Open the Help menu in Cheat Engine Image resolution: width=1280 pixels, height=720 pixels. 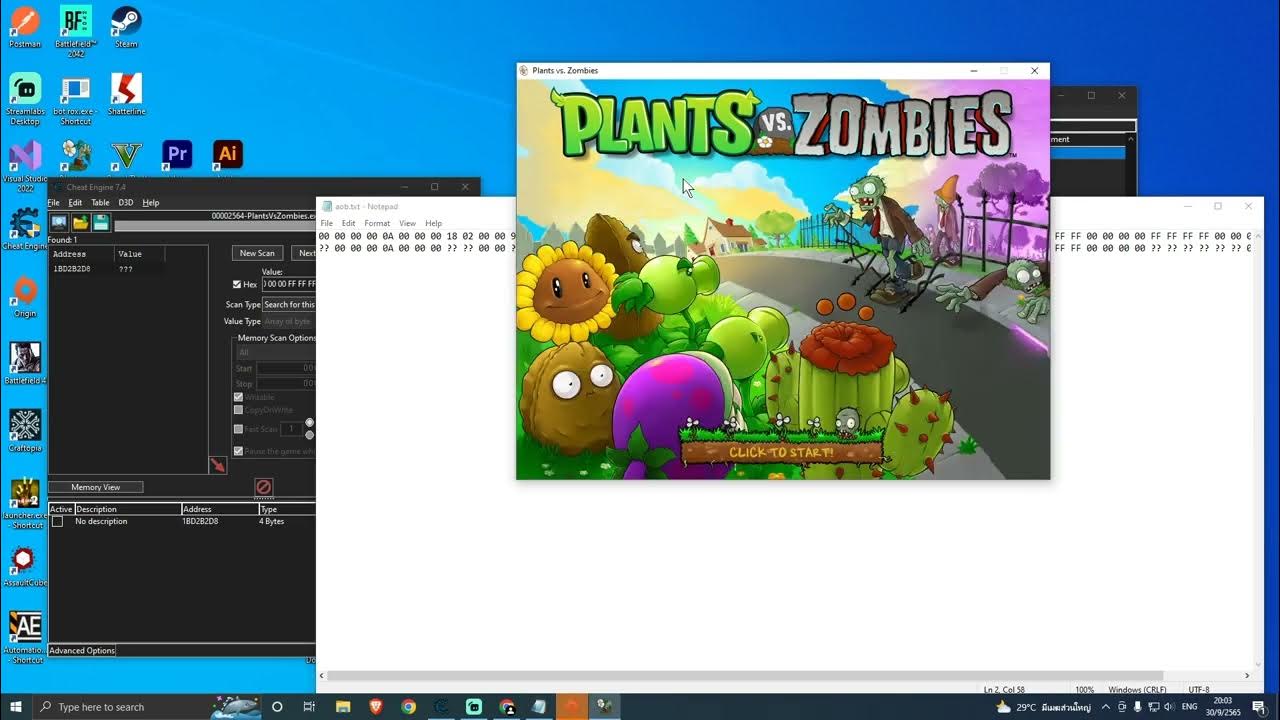coord(151,202)
